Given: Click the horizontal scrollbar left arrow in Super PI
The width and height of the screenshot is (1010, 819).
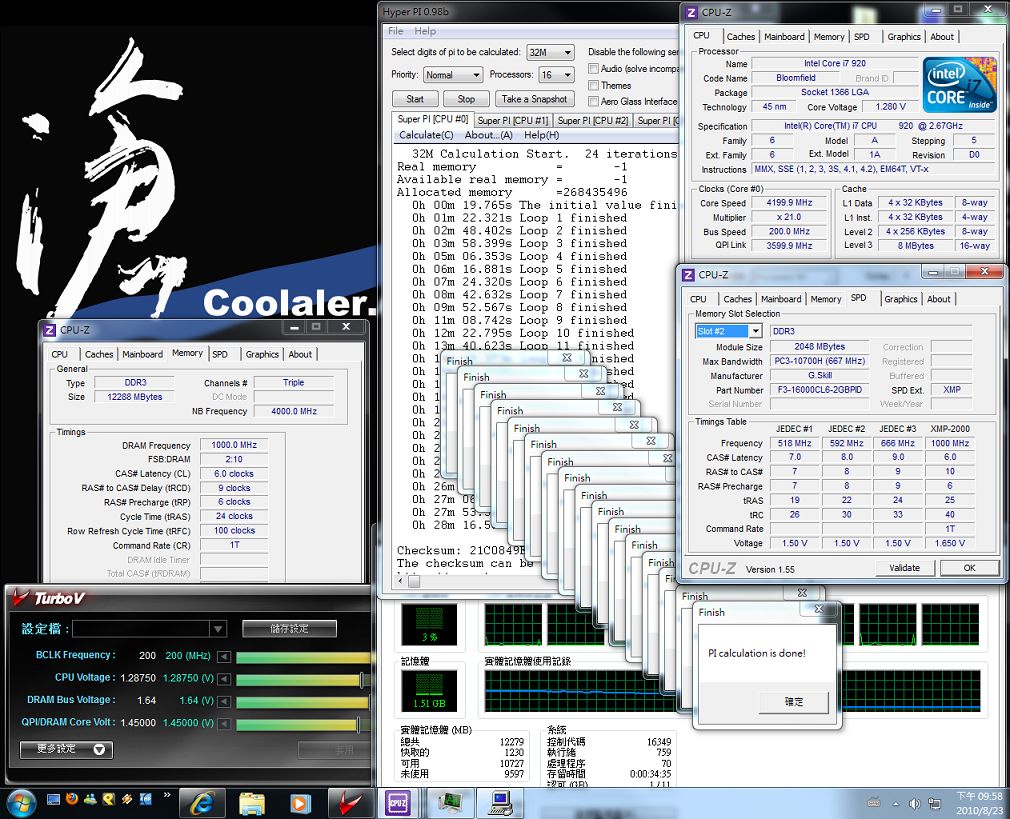Looking at the screenshot, I should coord(401,581).
